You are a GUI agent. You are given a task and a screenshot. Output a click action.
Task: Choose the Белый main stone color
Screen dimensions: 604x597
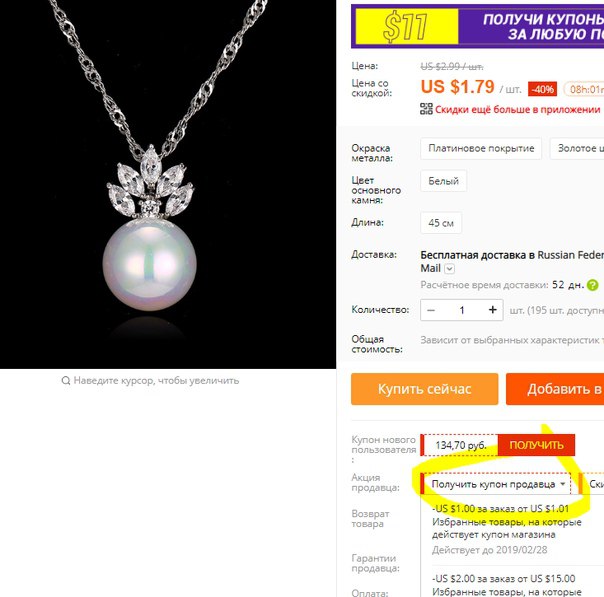443,181
